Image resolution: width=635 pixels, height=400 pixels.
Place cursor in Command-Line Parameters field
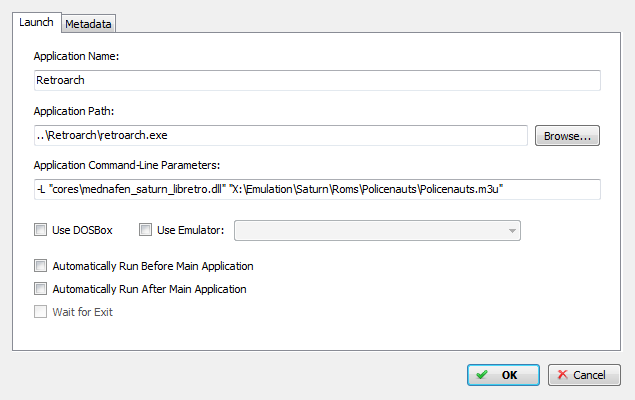pos(317,189)
